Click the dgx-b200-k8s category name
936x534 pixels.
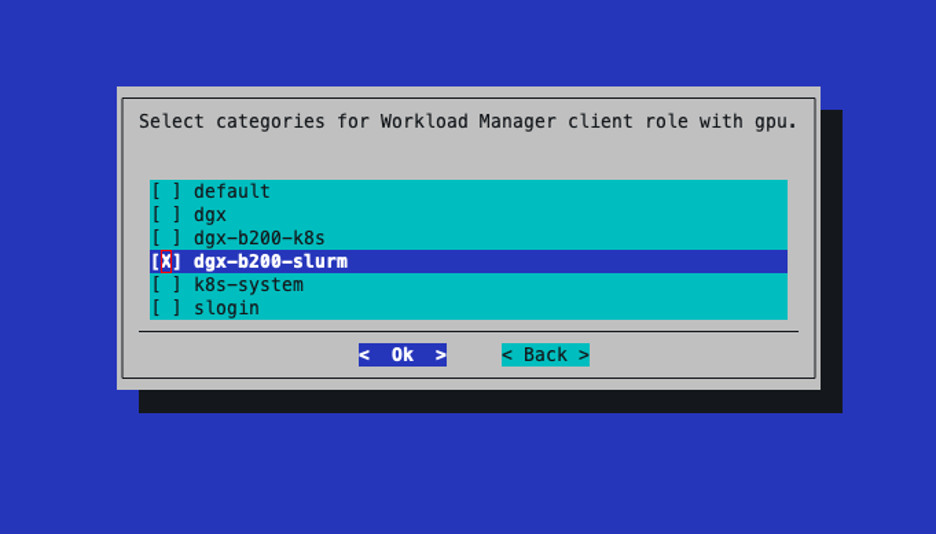(259, 238)
